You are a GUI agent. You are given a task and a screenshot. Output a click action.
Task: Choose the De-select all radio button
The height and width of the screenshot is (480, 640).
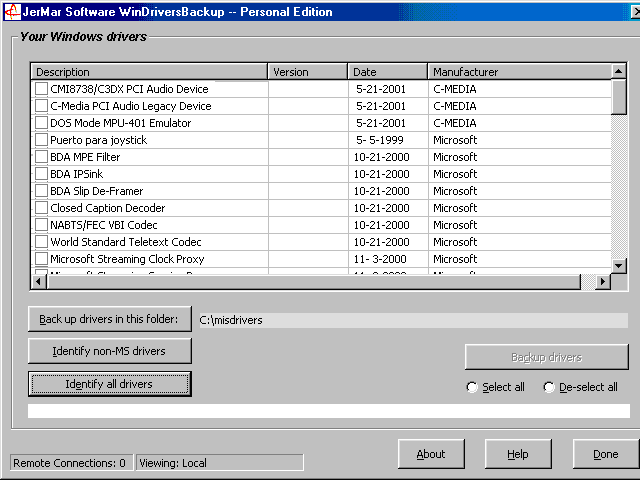point(549,387)
